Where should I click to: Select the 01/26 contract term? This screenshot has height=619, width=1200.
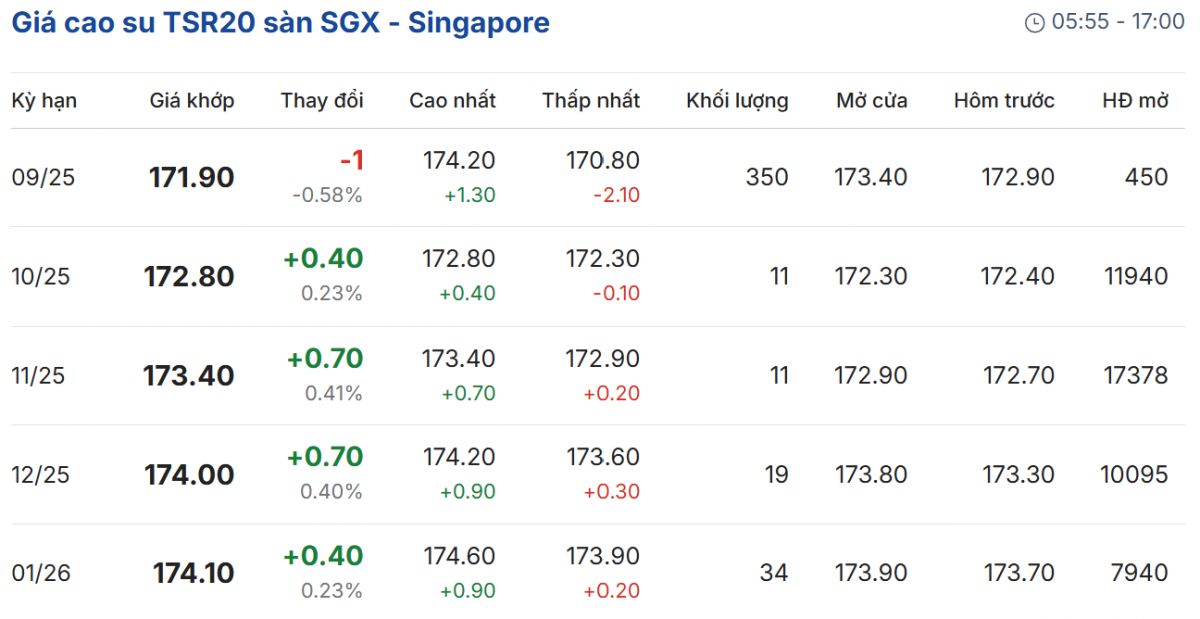41,574
